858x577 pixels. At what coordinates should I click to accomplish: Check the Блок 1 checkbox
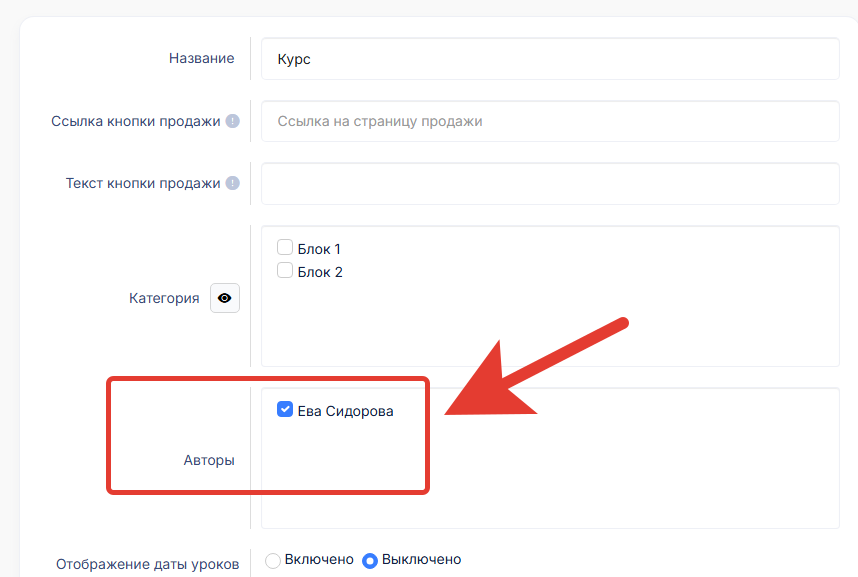pyautogui.click(x=285, y=247)
